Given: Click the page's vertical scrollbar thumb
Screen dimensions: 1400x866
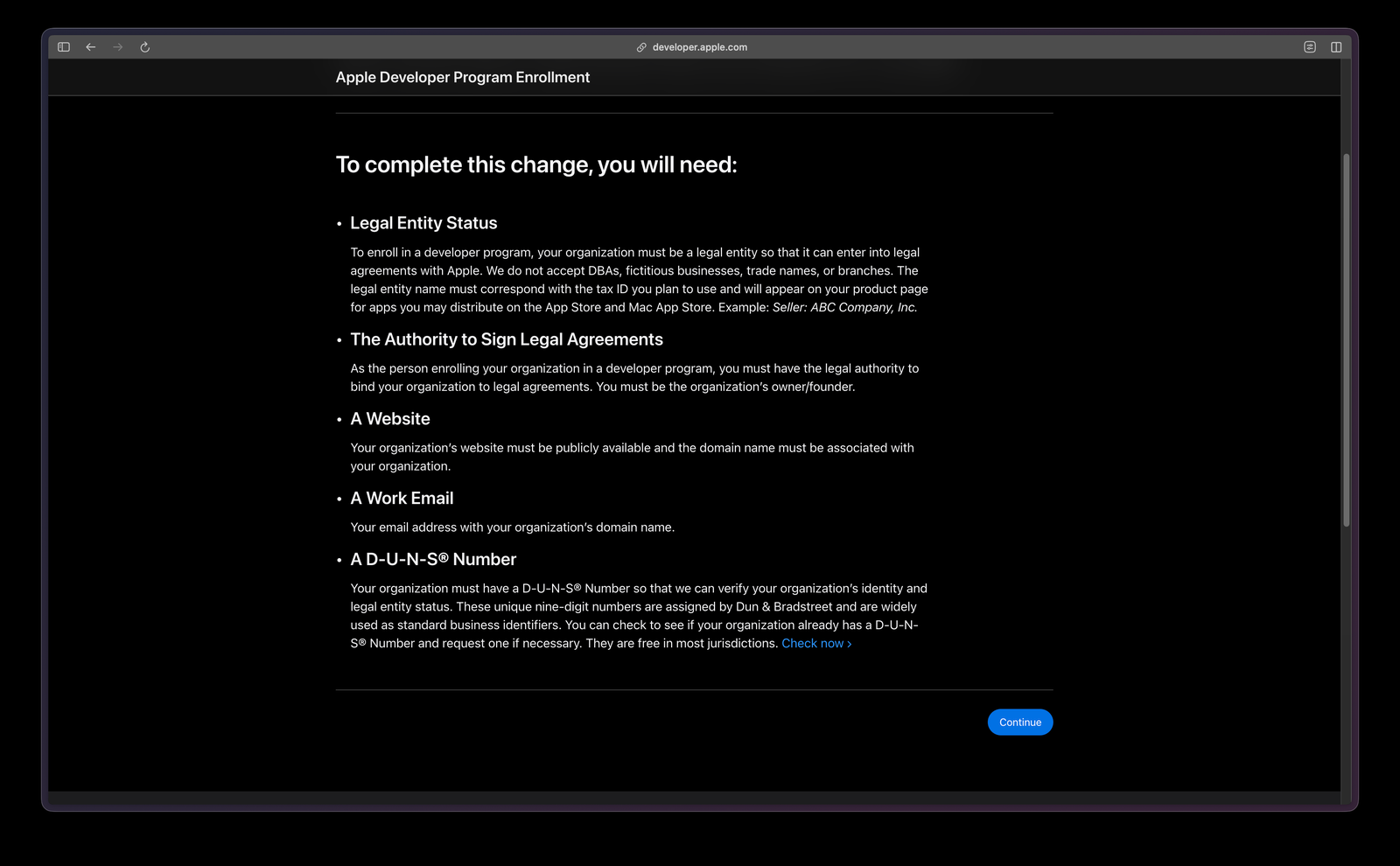Looking at the screenshot, I should (x=1346, y=340).
